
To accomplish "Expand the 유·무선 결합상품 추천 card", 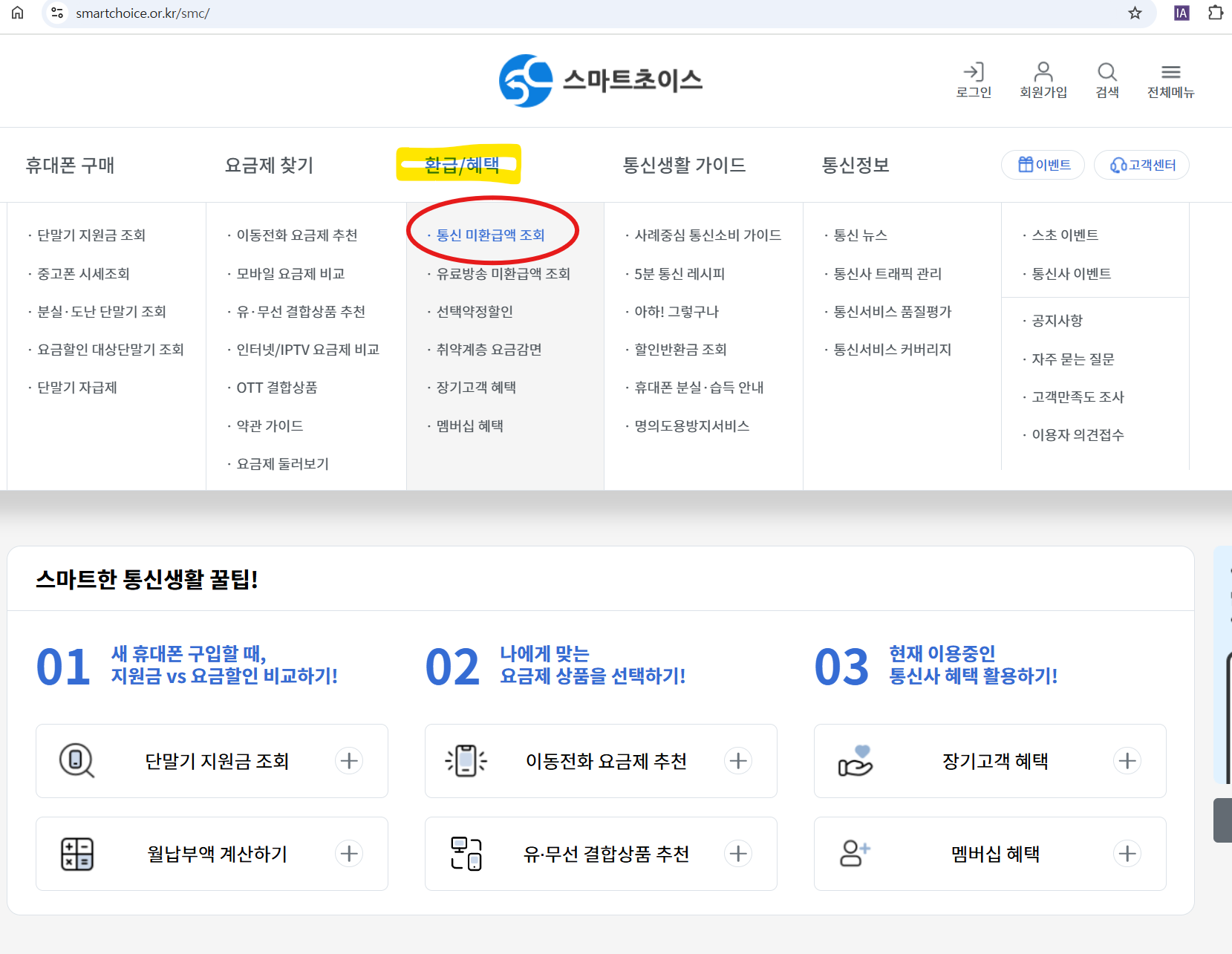I will click(738, 854).
